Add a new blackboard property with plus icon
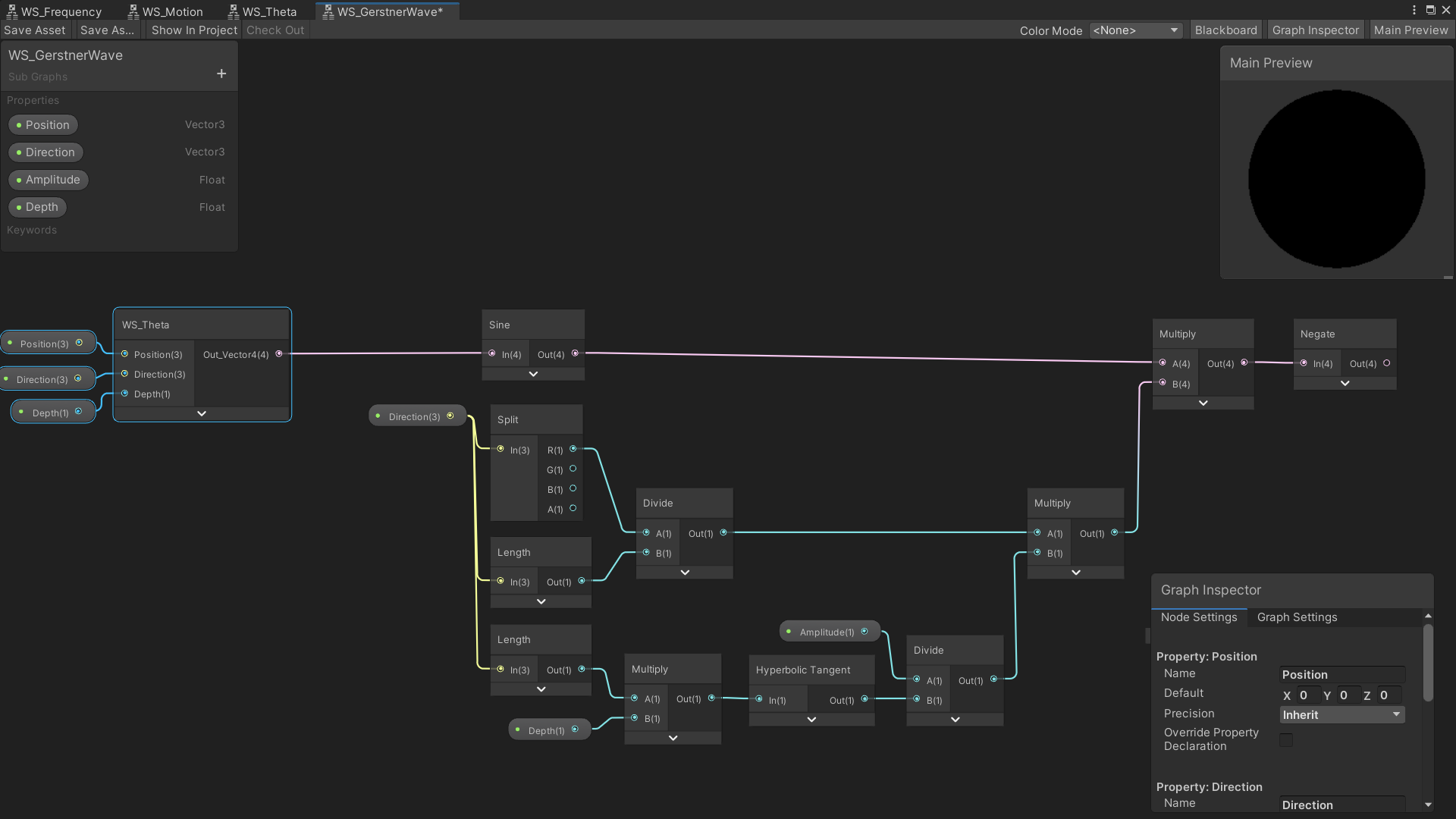 coord(221,74)
